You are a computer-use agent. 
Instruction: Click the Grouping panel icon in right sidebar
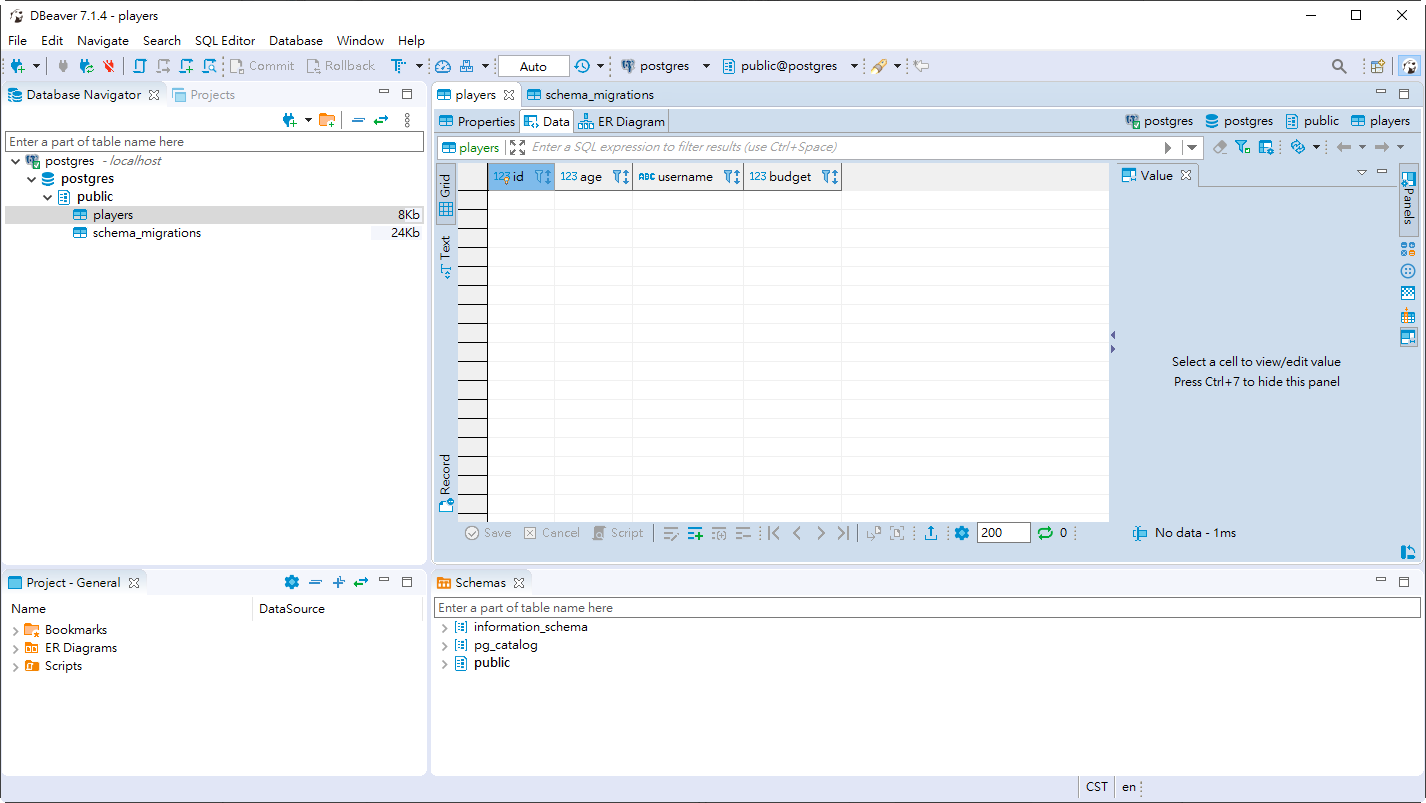1408,249
